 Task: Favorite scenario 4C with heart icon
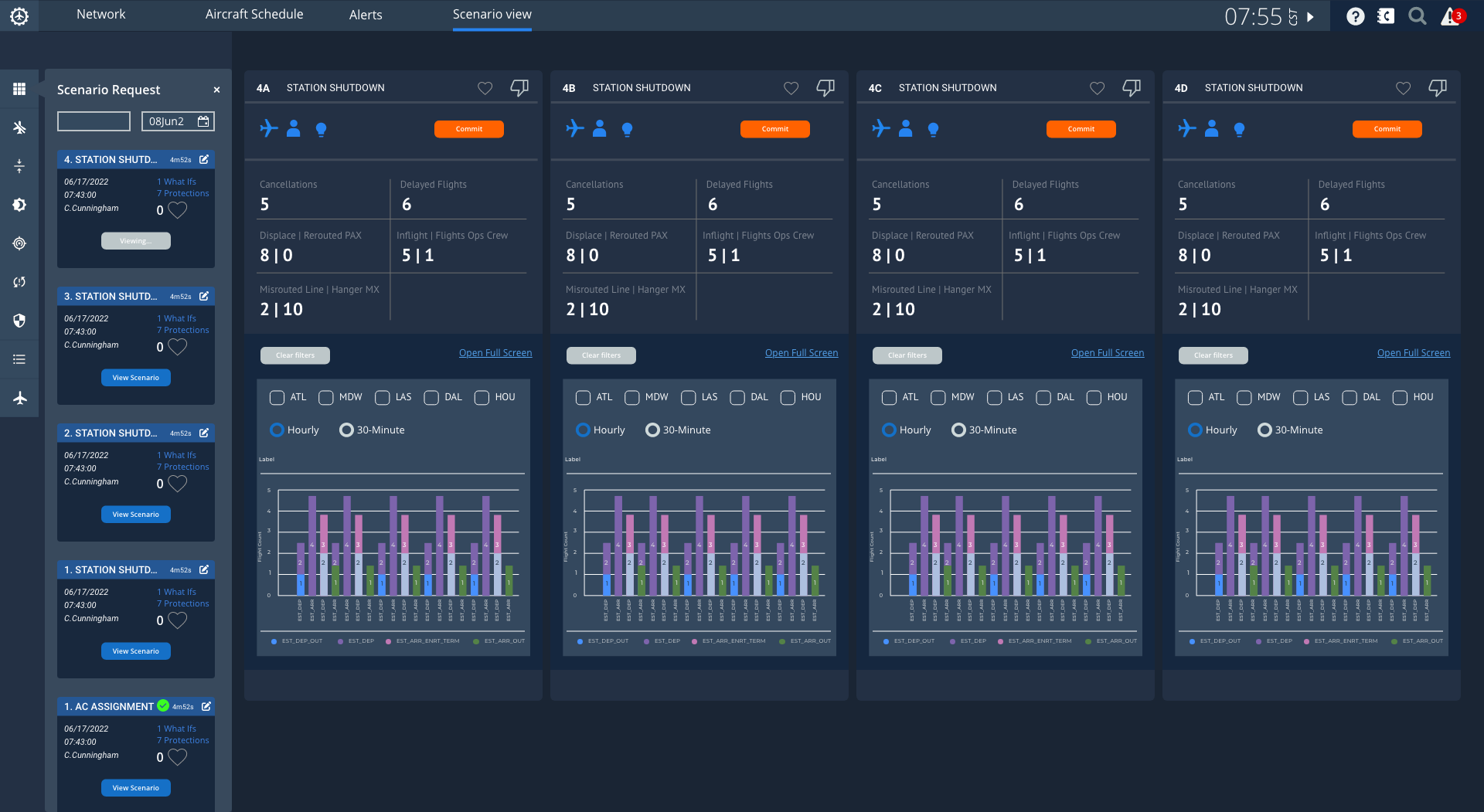click(x=1097, y=88)
